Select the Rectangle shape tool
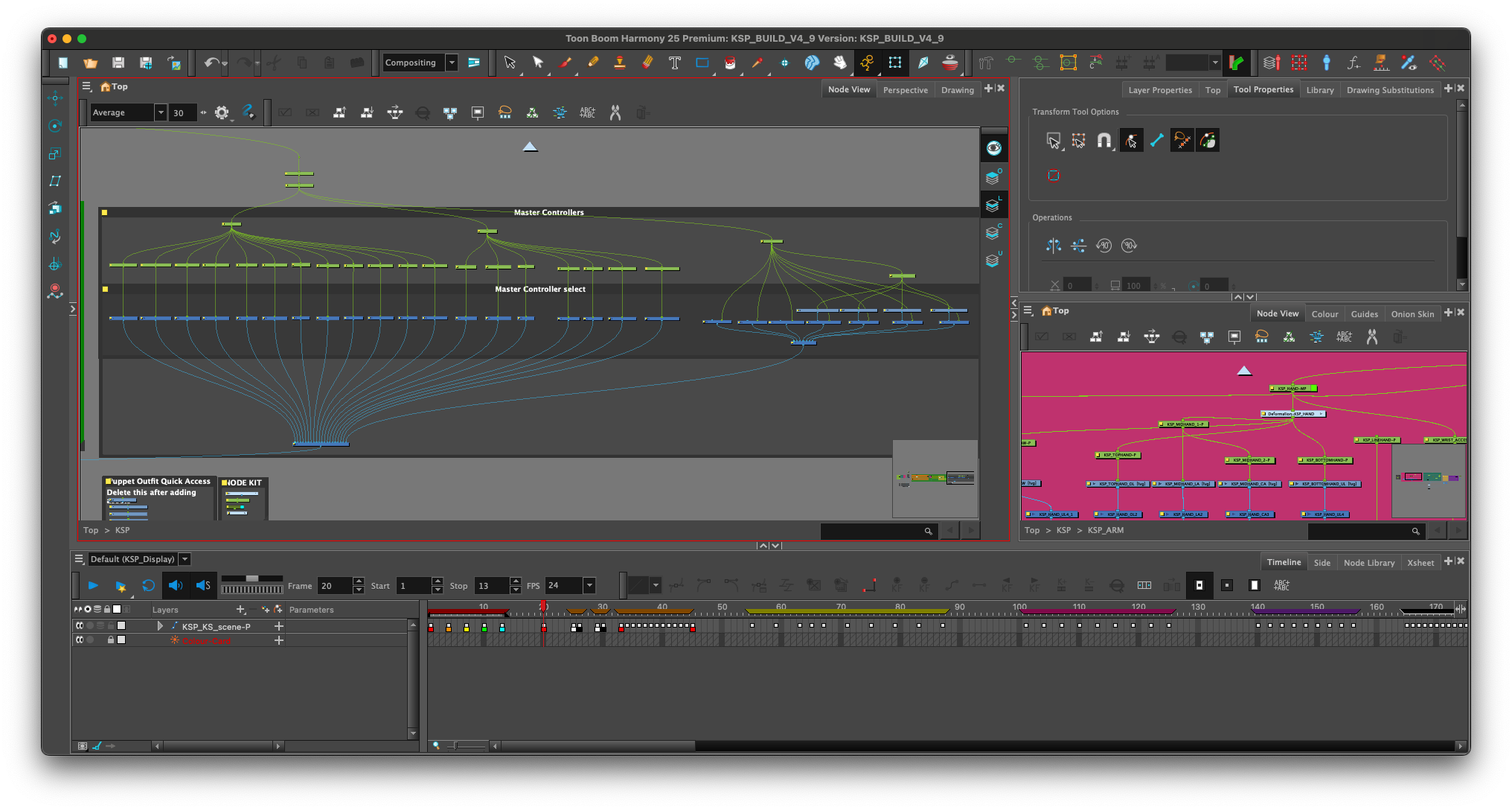Viewport: 1512px width, 810px height. (702, 63)
